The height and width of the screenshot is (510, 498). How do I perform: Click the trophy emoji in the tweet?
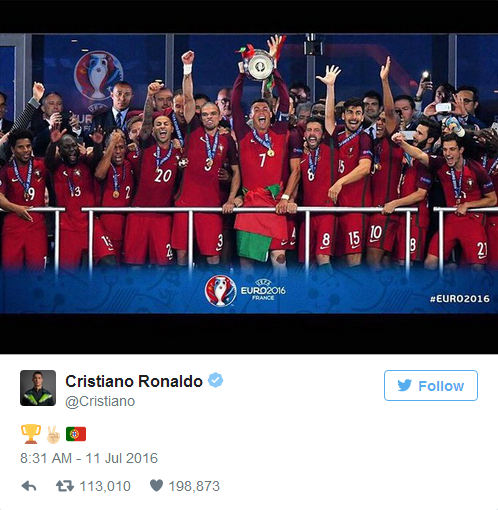pyautogui.click(x=31, y=434)
